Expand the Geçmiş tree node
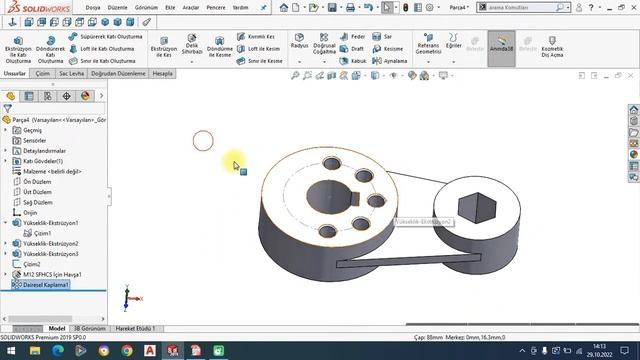The width and height of the screenshot is (640, 360). 5,130
